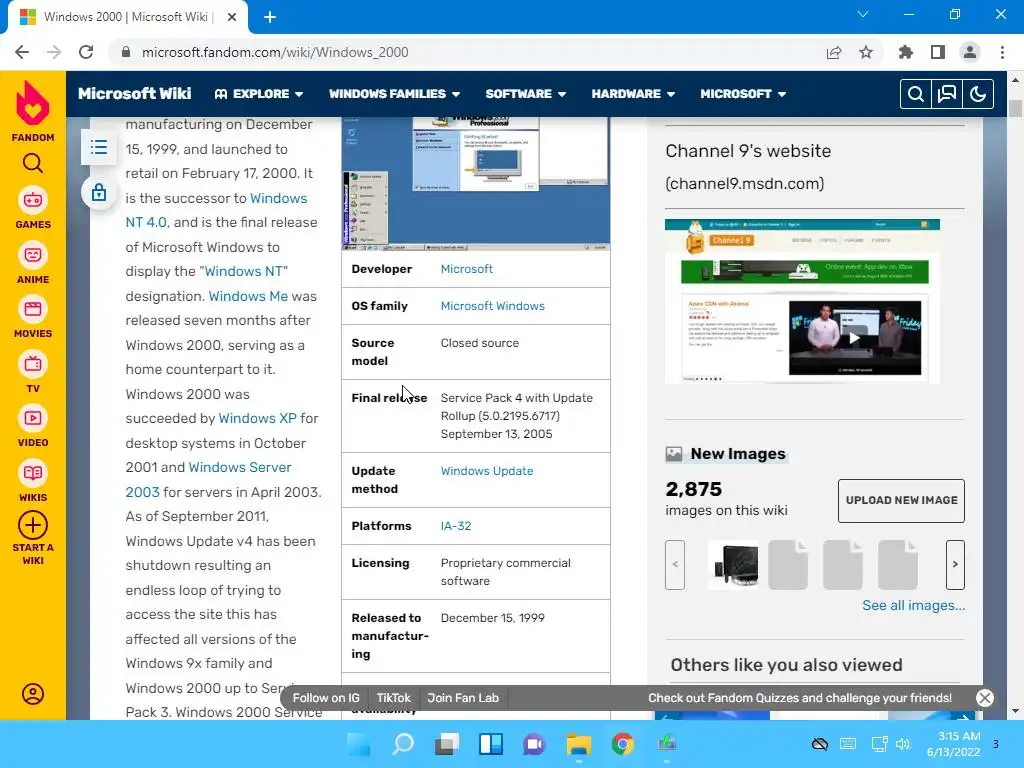The width and height of the screenshot is (1024, 768).
Task: Open the Anime section icon
Action: pyautogui.click(x=33, y=255)
